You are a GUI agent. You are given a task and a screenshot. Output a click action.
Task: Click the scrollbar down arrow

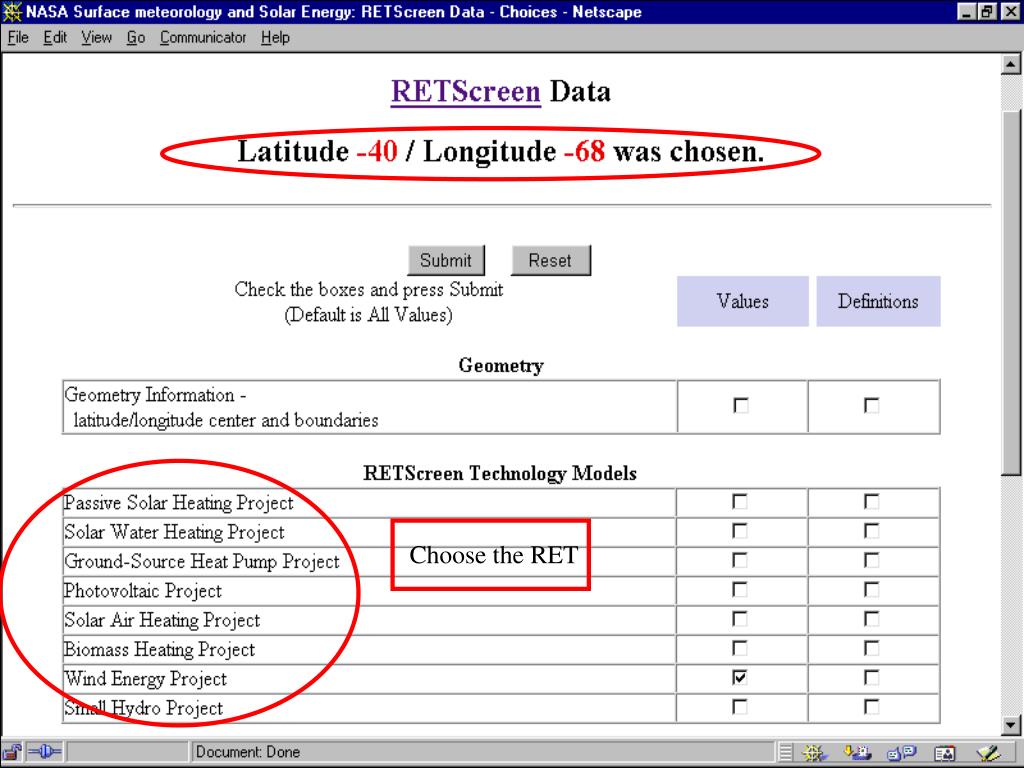1011,725
